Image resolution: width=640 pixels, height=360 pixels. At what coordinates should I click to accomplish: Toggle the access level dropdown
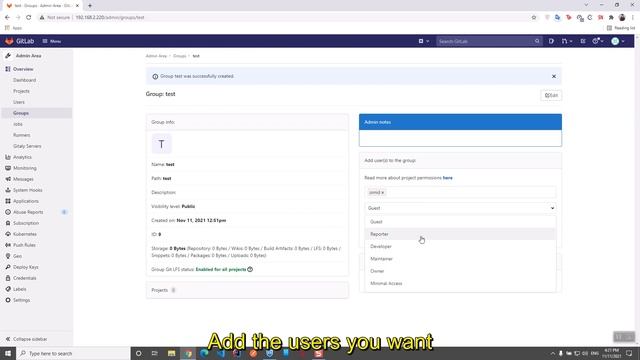click(x=460, y=208)
